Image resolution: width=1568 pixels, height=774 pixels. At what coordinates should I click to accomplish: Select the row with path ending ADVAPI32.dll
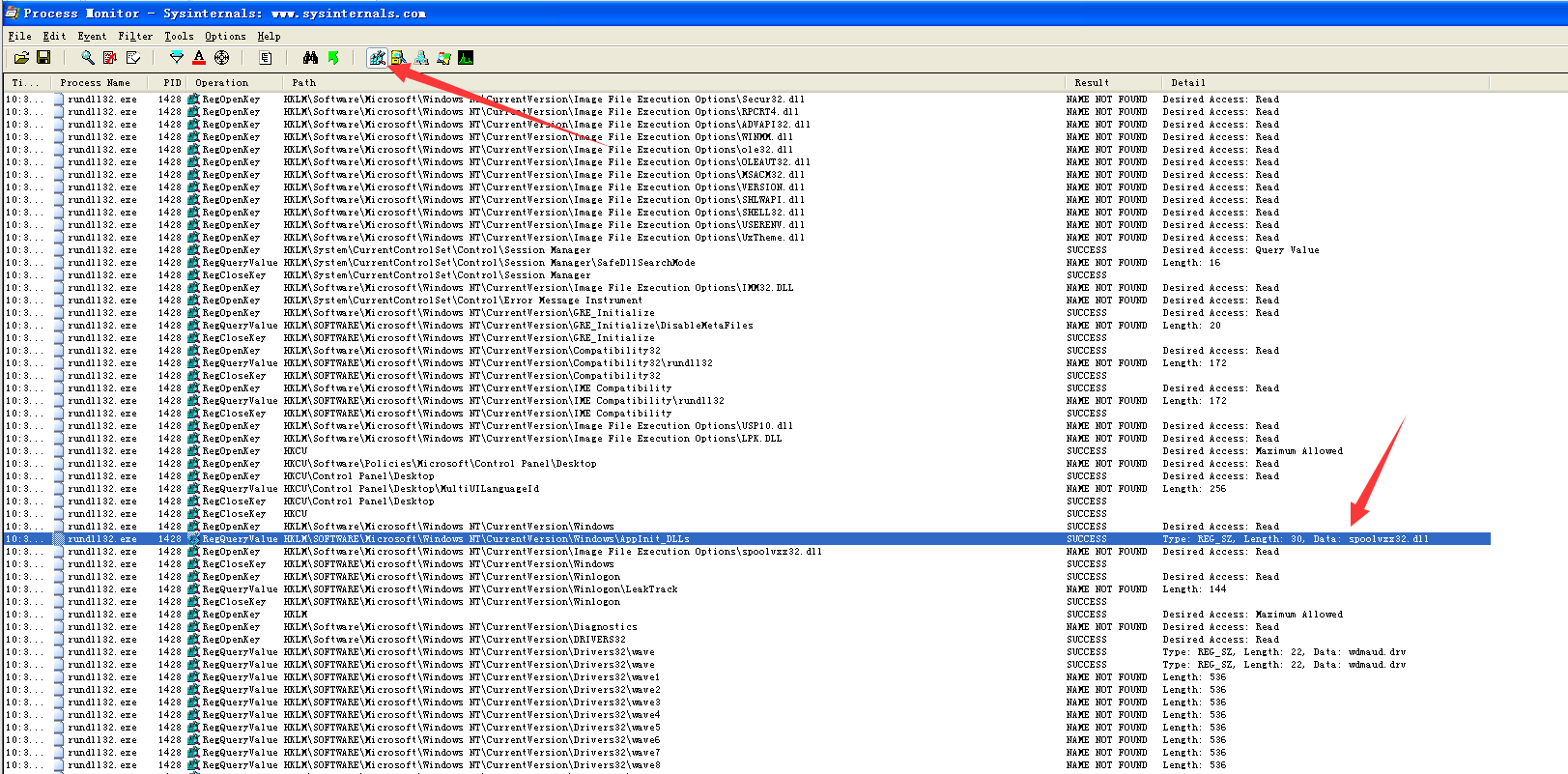(746, 125)
